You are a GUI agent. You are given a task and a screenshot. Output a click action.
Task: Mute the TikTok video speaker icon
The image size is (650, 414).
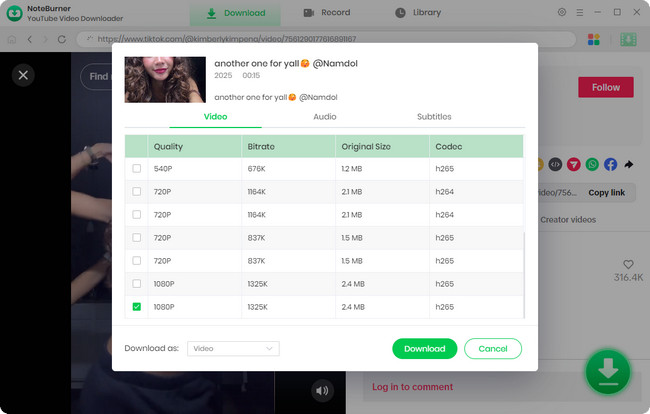[322, 390]
